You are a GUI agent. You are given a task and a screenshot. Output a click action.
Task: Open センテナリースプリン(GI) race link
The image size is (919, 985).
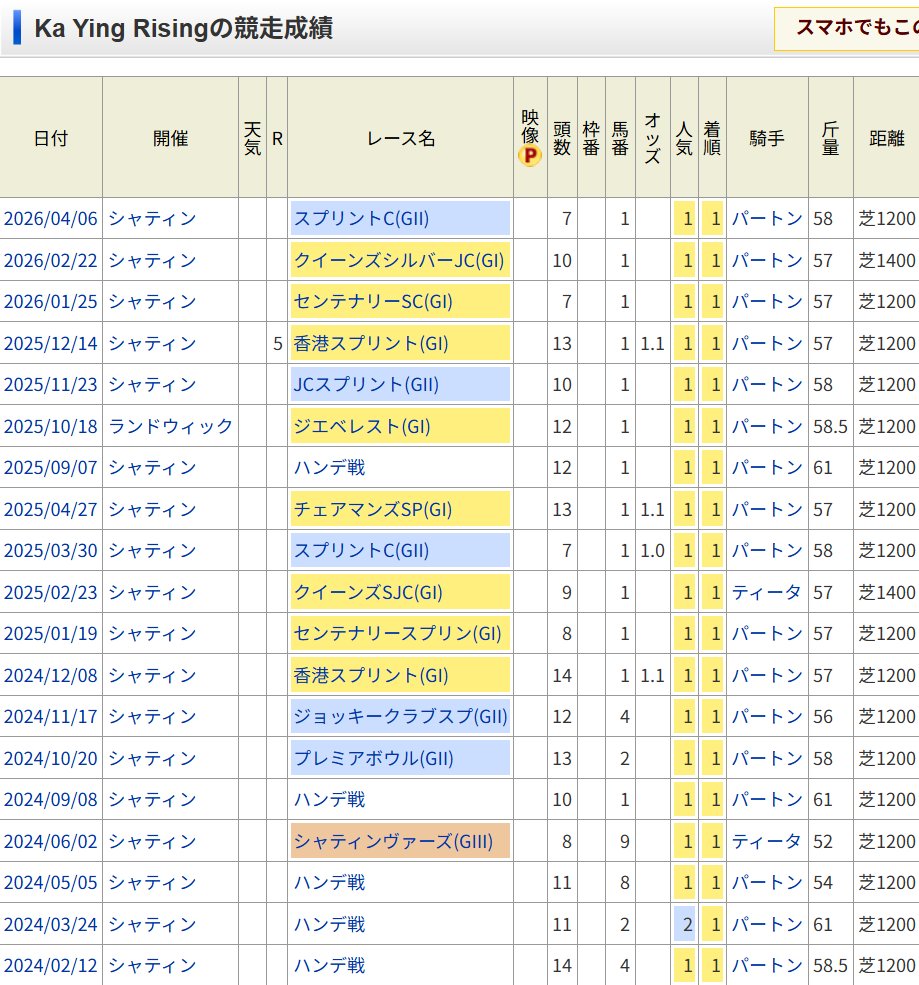pyautogui.click(x=398, y=633)
